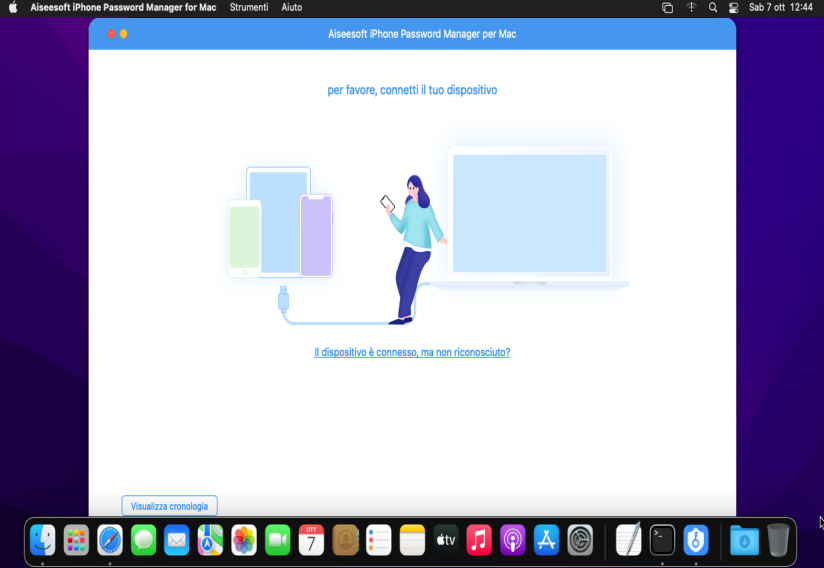Open the Trash from the Dock
This screenshot has height=568, width=824.
point(778,540)
